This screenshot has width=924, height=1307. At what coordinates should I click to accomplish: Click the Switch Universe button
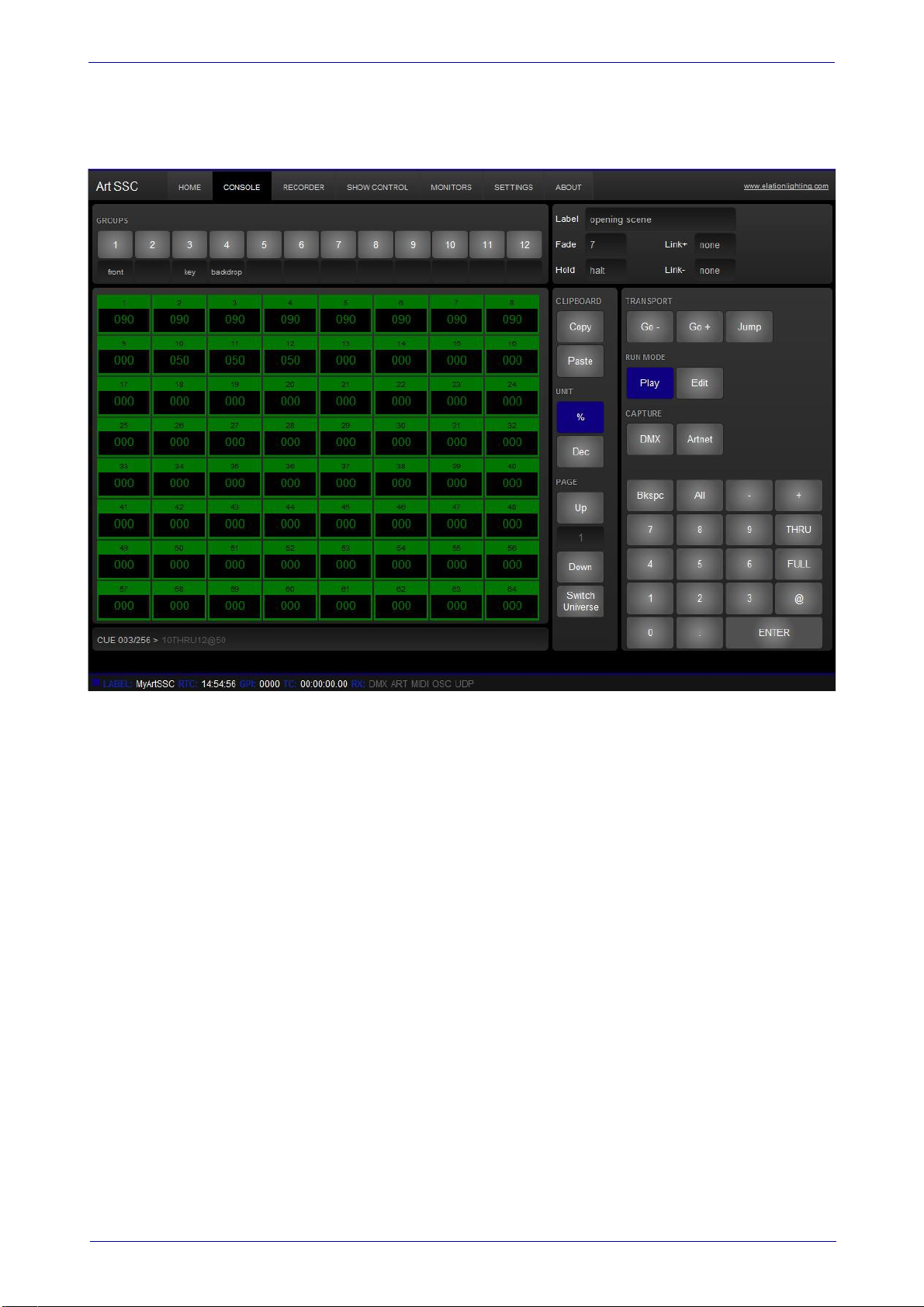click(x=580, y=601)
